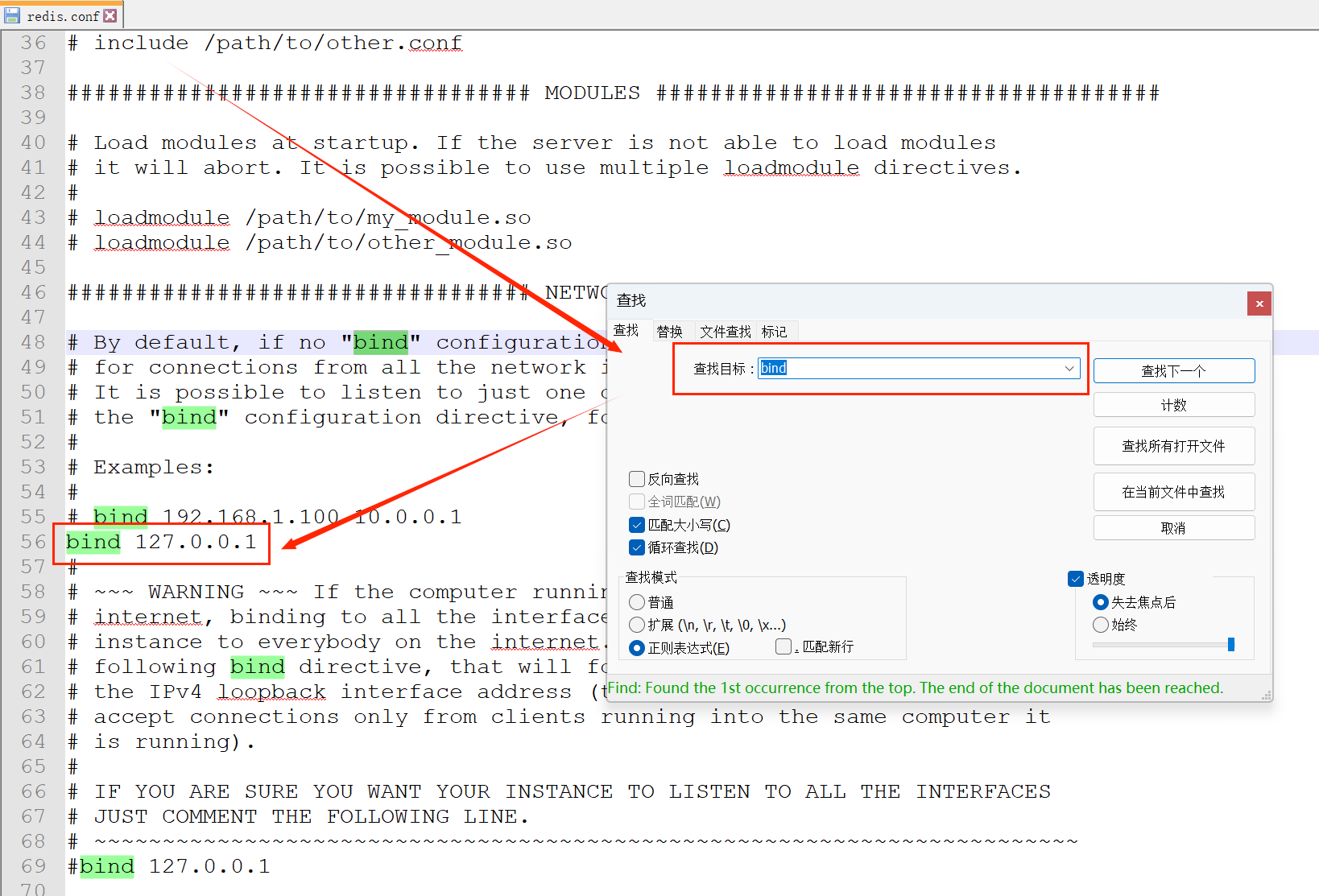Switch to the 替换 tab

[x=669, y=332]
